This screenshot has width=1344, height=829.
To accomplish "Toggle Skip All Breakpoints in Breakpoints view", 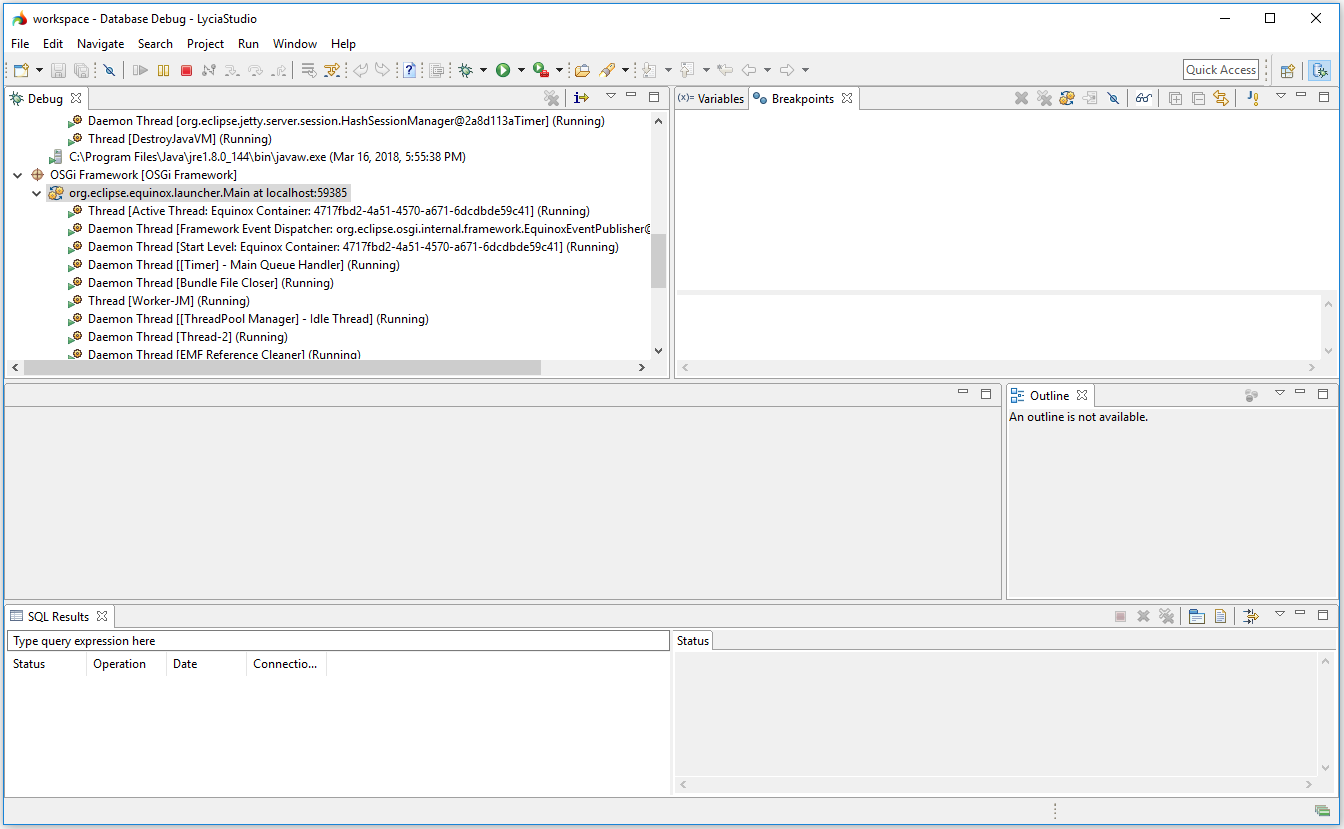I will pos(1112,98).
